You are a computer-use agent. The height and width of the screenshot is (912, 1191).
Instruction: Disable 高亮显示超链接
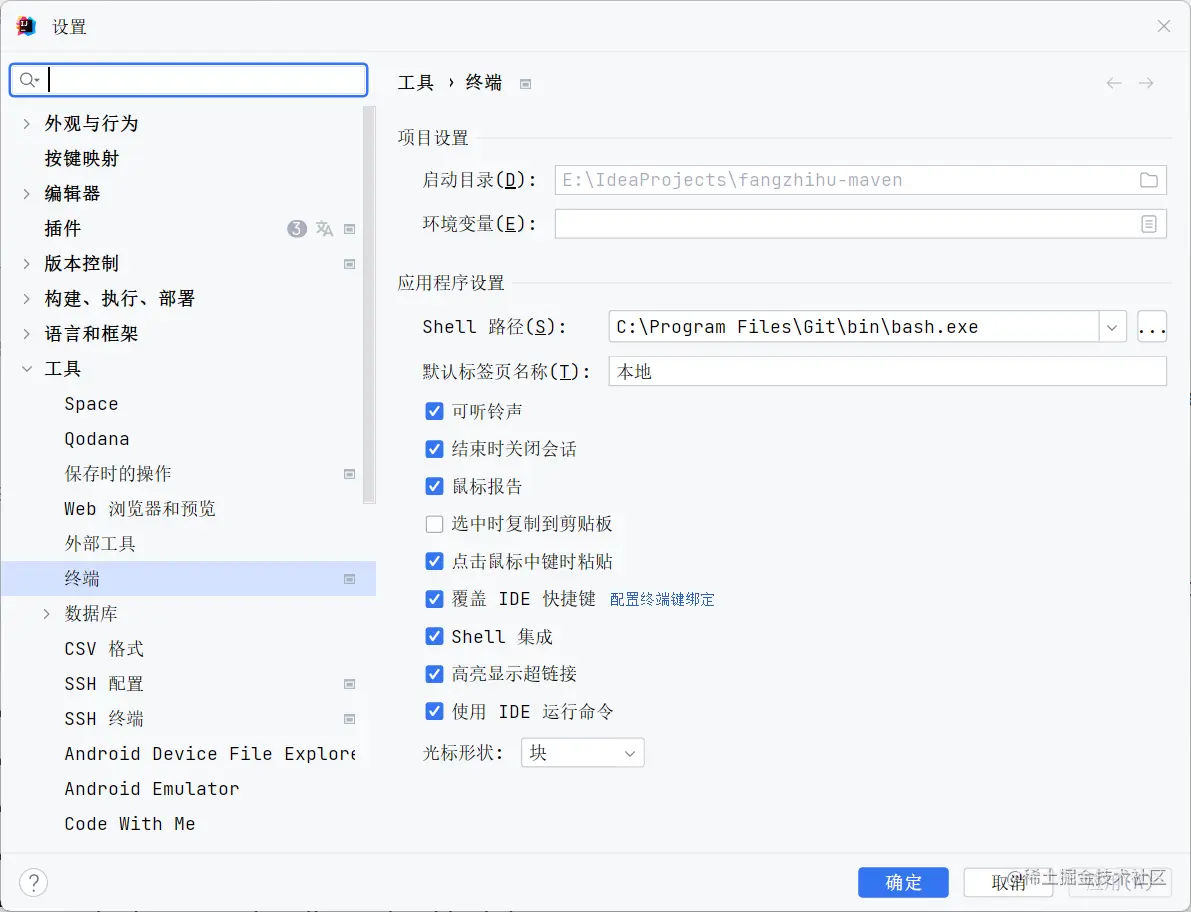point(434,674)
